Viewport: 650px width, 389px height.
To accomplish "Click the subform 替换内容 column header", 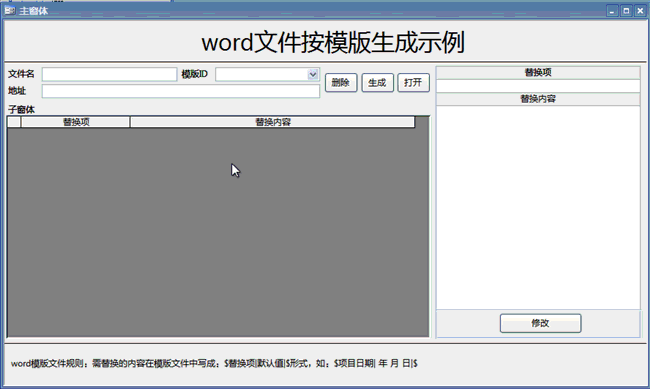I will (272, 122).
